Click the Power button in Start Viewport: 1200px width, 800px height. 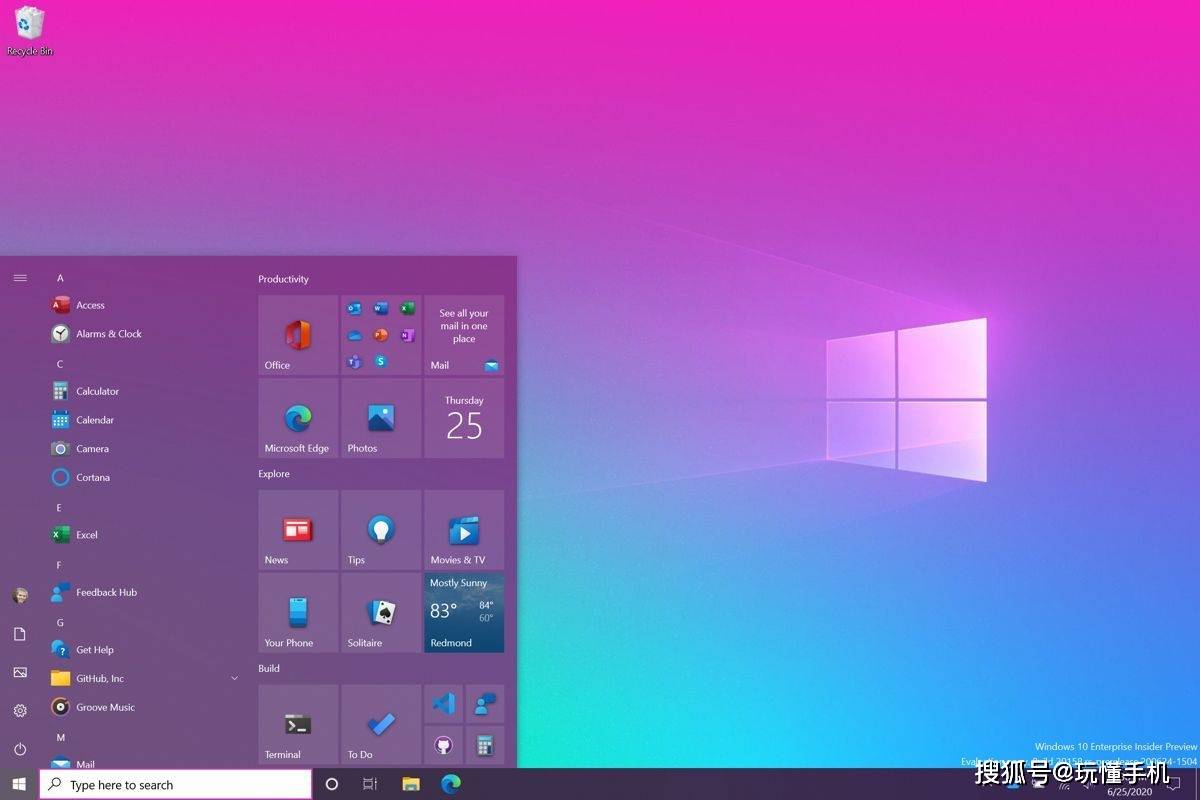pos(20,748)
